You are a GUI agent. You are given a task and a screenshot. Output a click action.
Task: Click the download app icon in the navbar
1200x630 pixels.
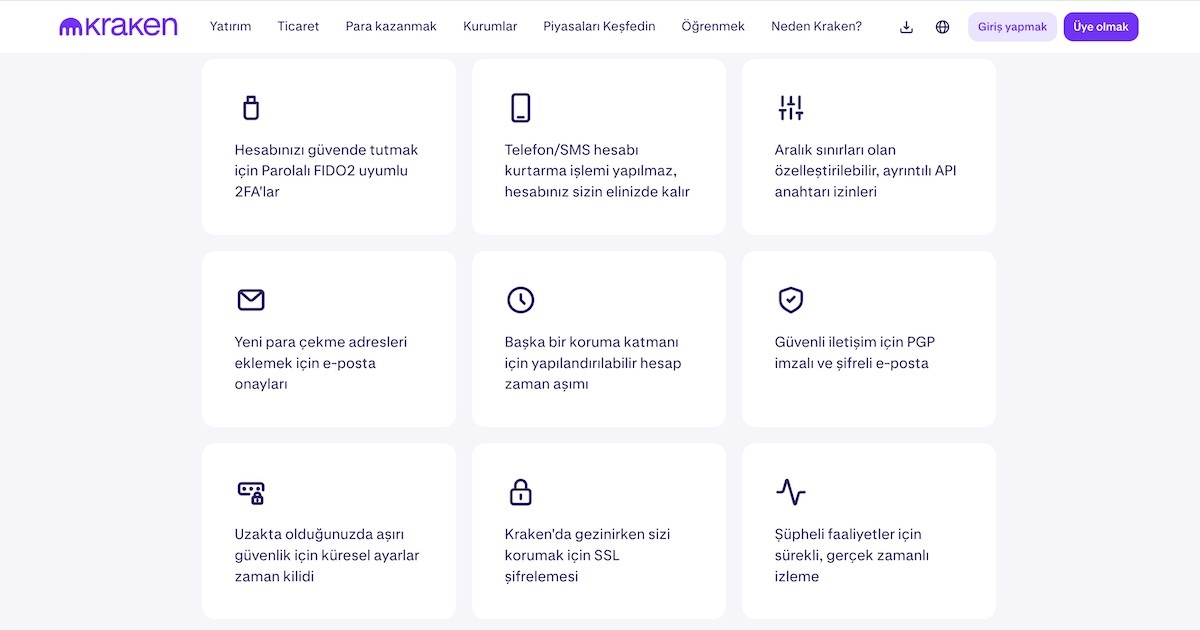(906, 26)
